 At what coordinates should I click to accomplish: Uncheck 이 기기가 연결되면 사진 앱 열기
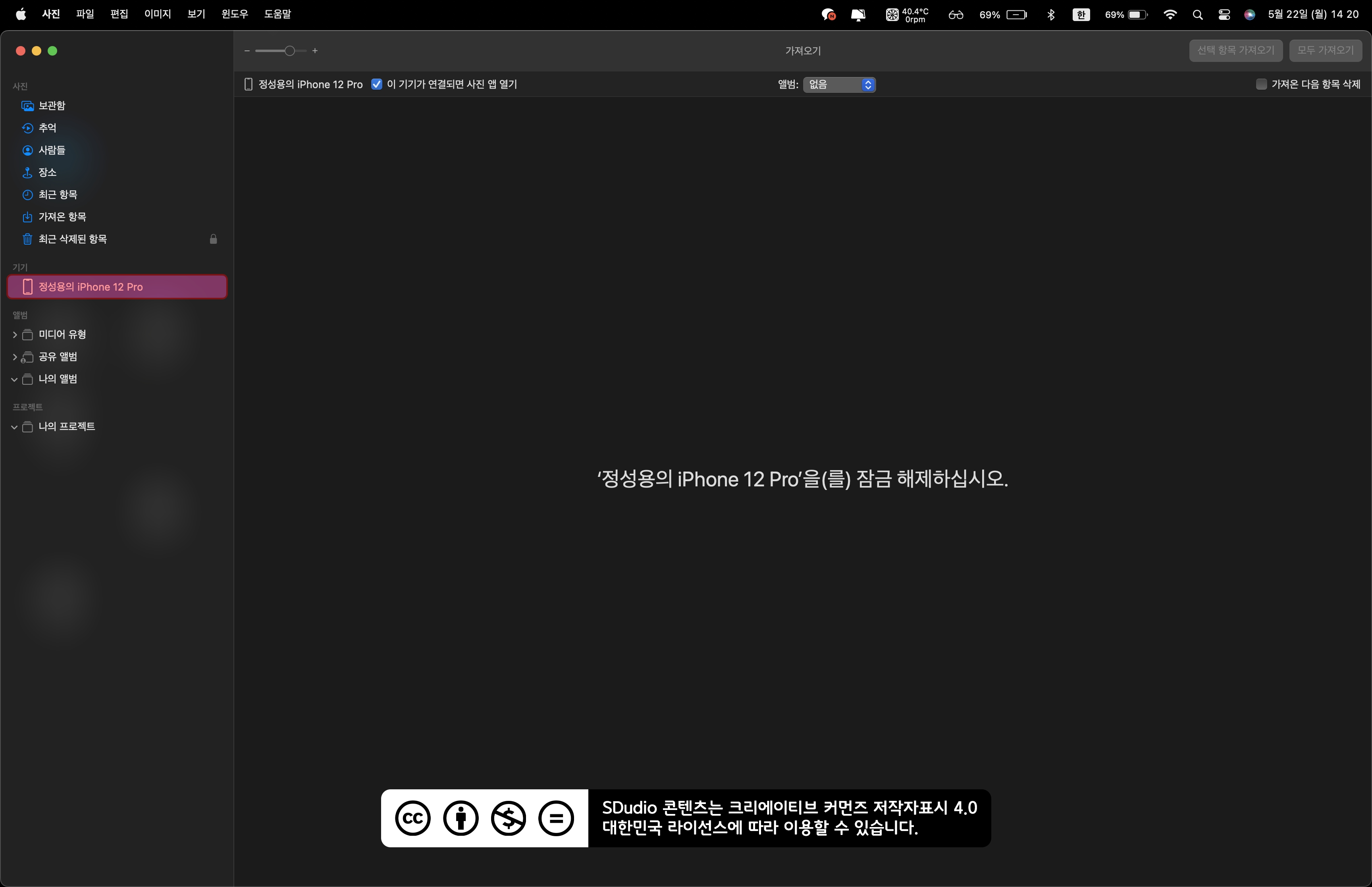376,84
